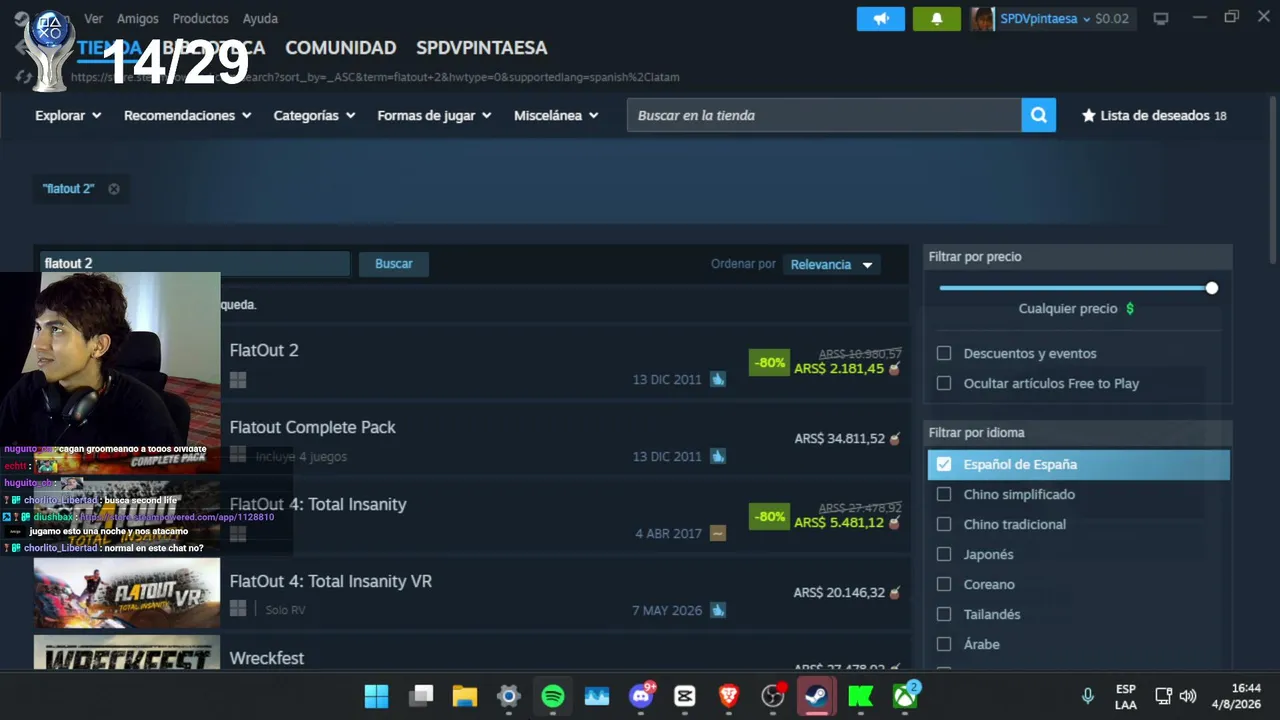Open the Steam announcements megaphone button
This screenshot has width=1280, height=720.
(881, 19)
